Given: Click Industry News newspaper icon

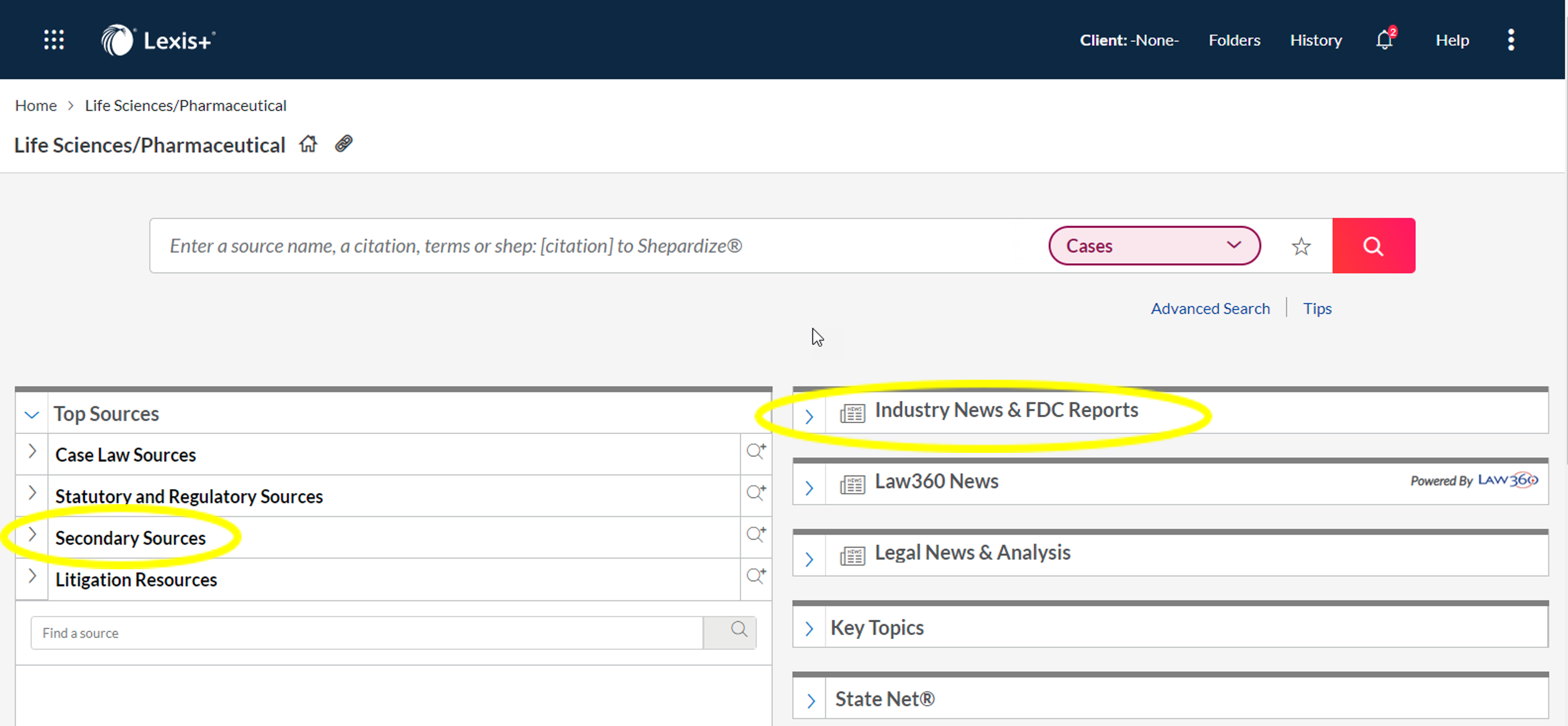Looking at the screenshot, I should click(853, 414).
